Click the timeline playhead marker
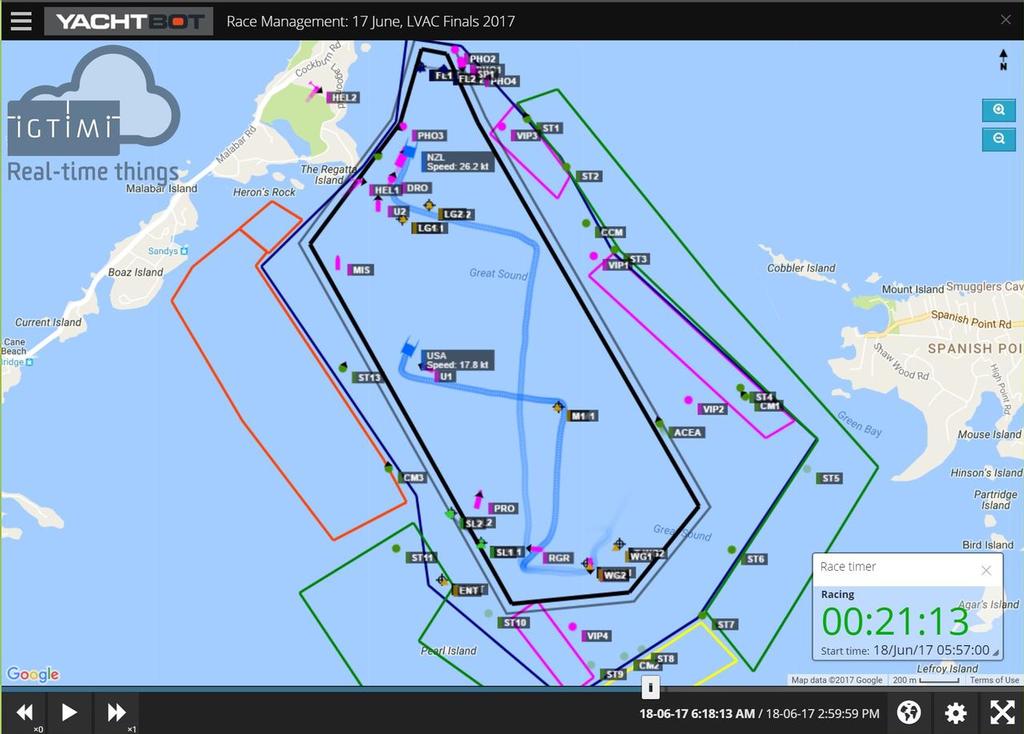The image size is (1024, 734). pos(650,687)
